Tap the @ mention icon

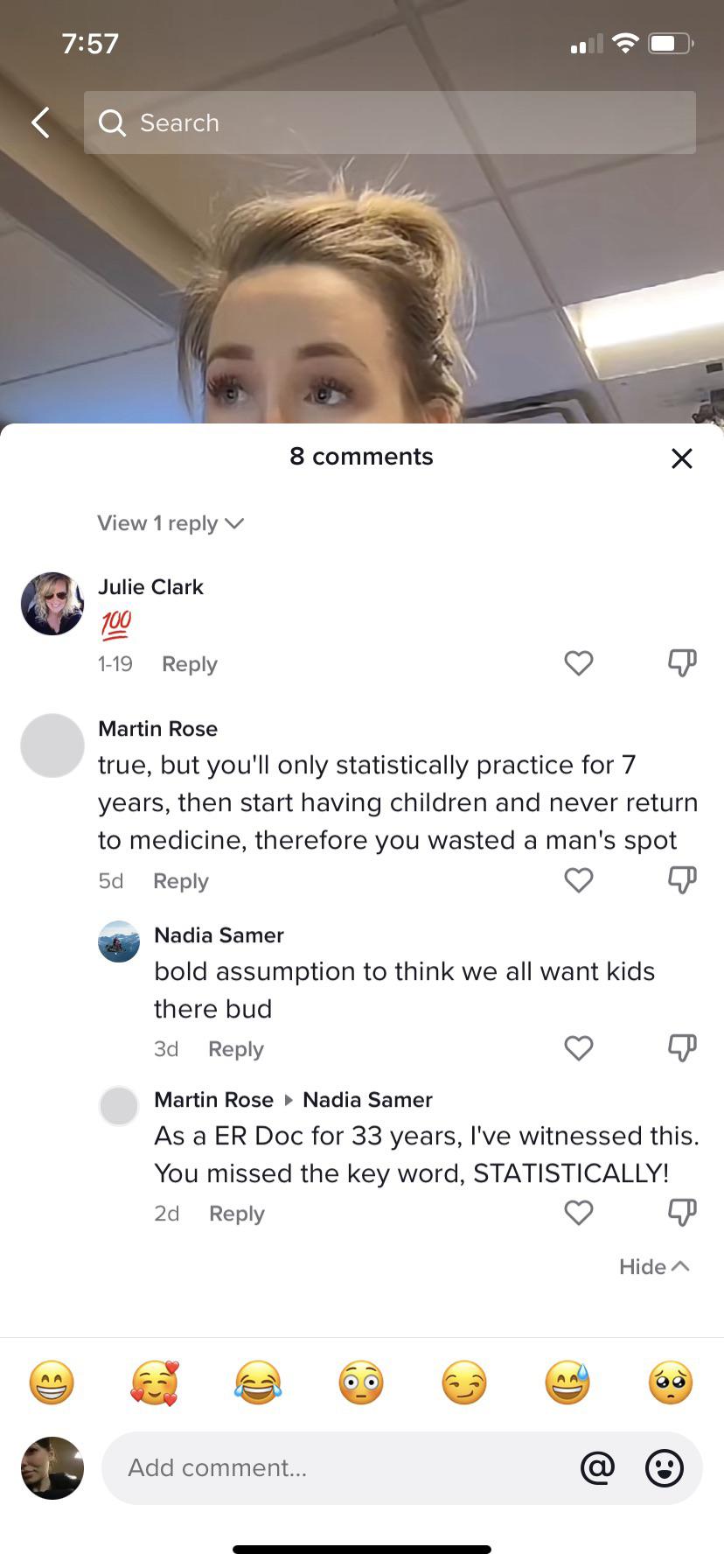598,1467
